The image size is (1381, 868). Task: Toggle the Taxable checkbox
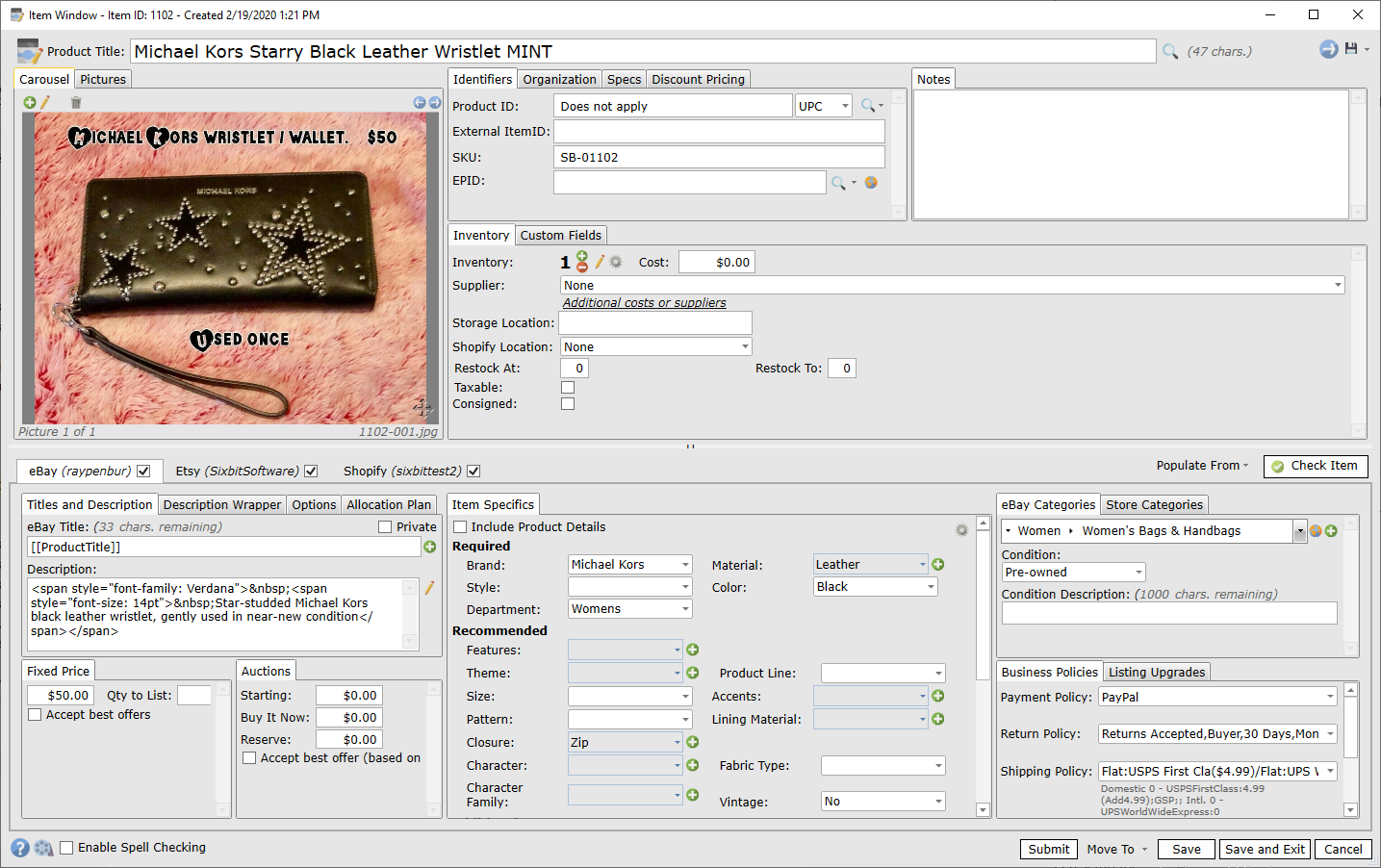568,387
